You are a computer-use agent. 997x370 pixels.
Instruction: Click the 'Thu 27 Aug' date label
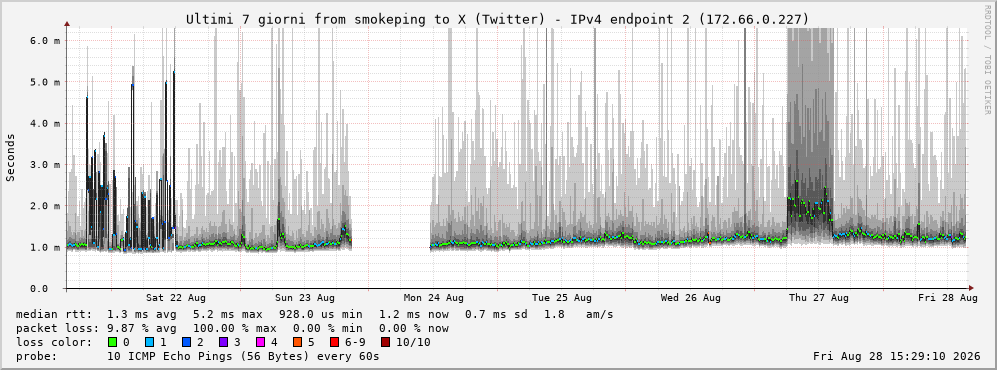click(x=819, y=298)
